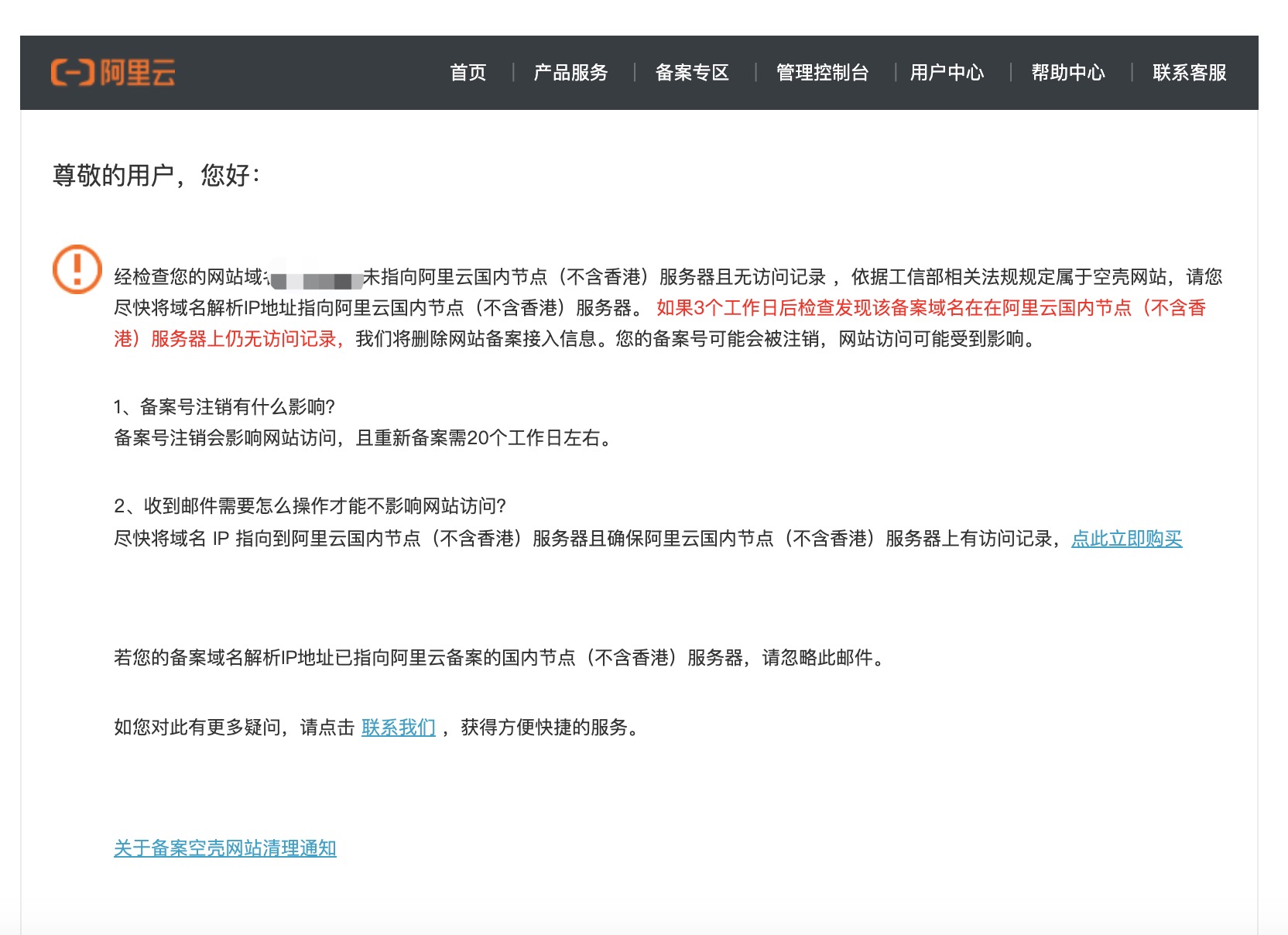Click 联系客服 in the header
Viewport: 1288px width, 935px height.
pyautogui.click(x=1190, y=73)
